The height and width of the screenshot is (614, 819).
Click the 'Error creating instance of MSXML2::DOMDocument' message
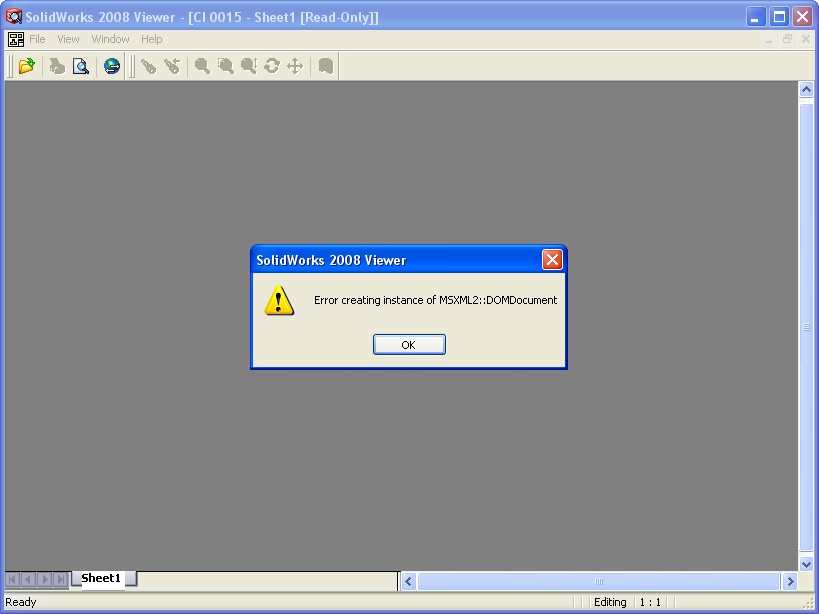coord(435,300)
